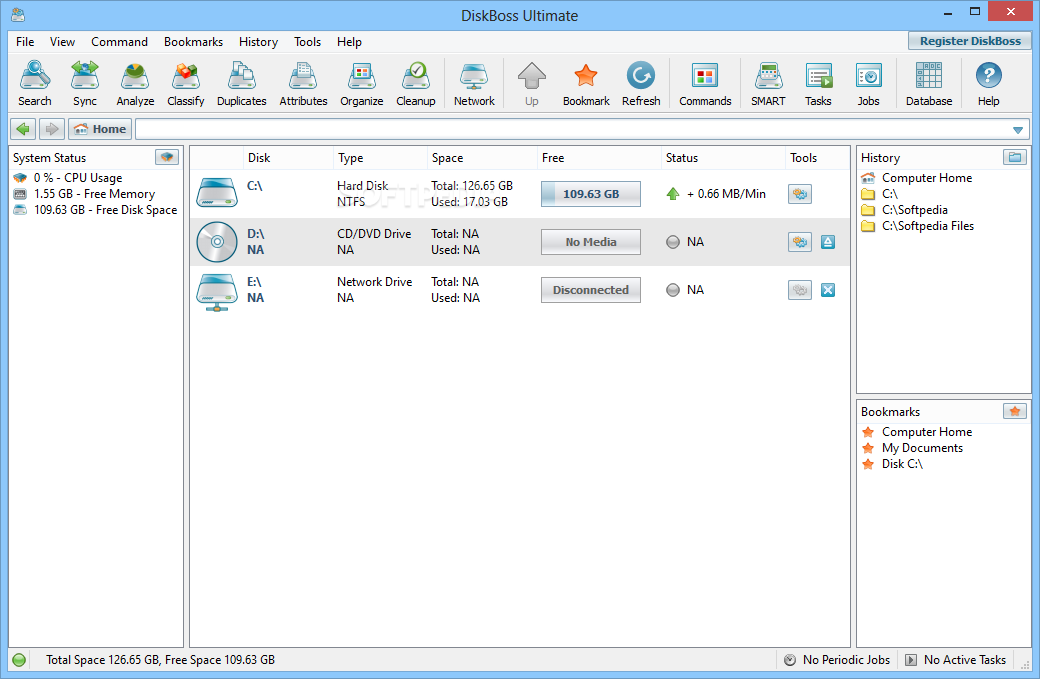The height and width of the screenshot is (679, 1040).
Task: Open the SMART disk monitor
Action: click(768, 84)
